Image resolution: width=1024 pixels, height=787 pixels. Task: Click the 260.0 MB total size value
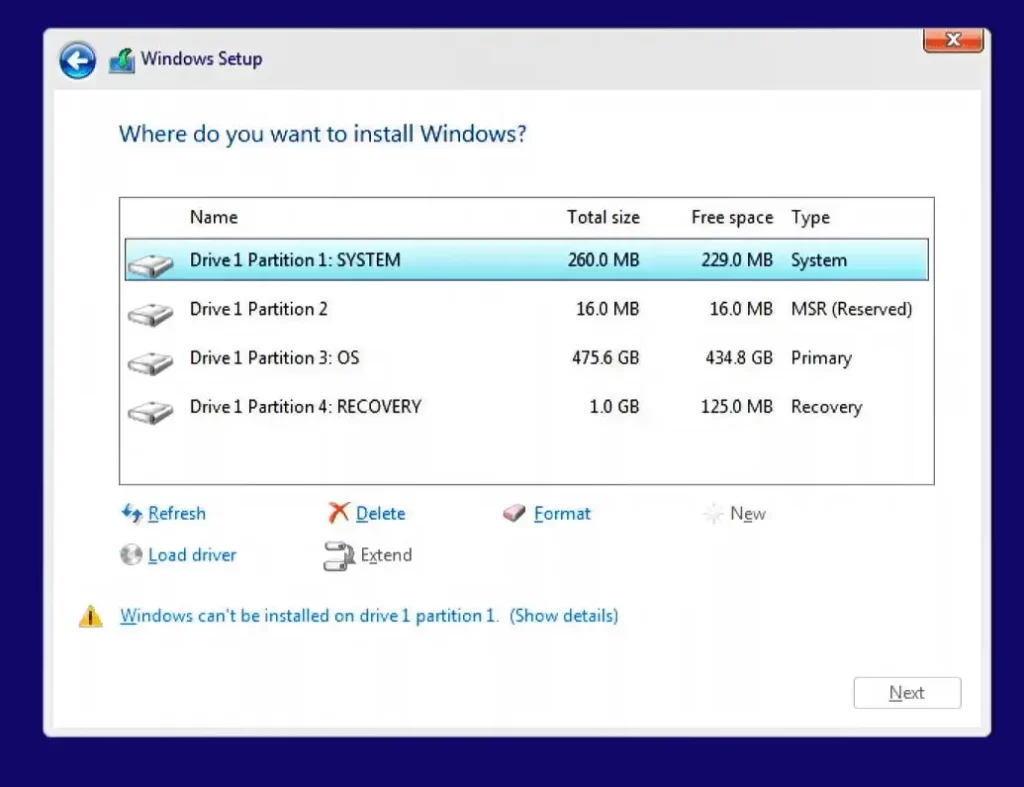[x=603, y=260]
